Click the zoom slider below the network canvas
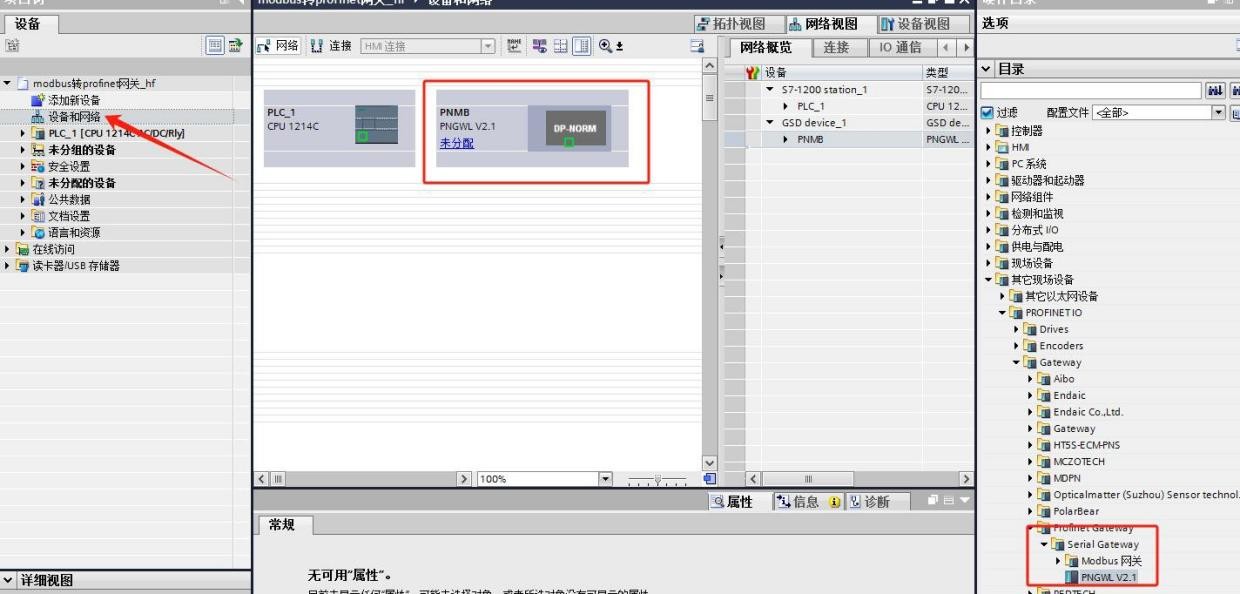This screenshot has width=1240, height=594. tap(657, 480)
